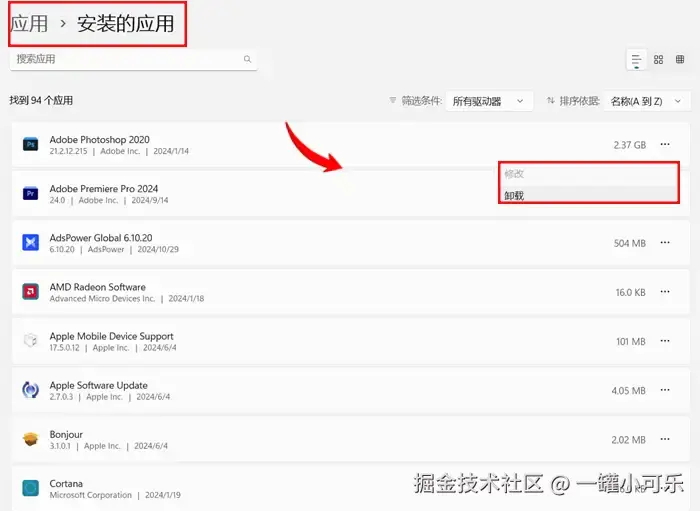Click the 101 MB size value
Screen dimensions: 700x511
[631, 341]
